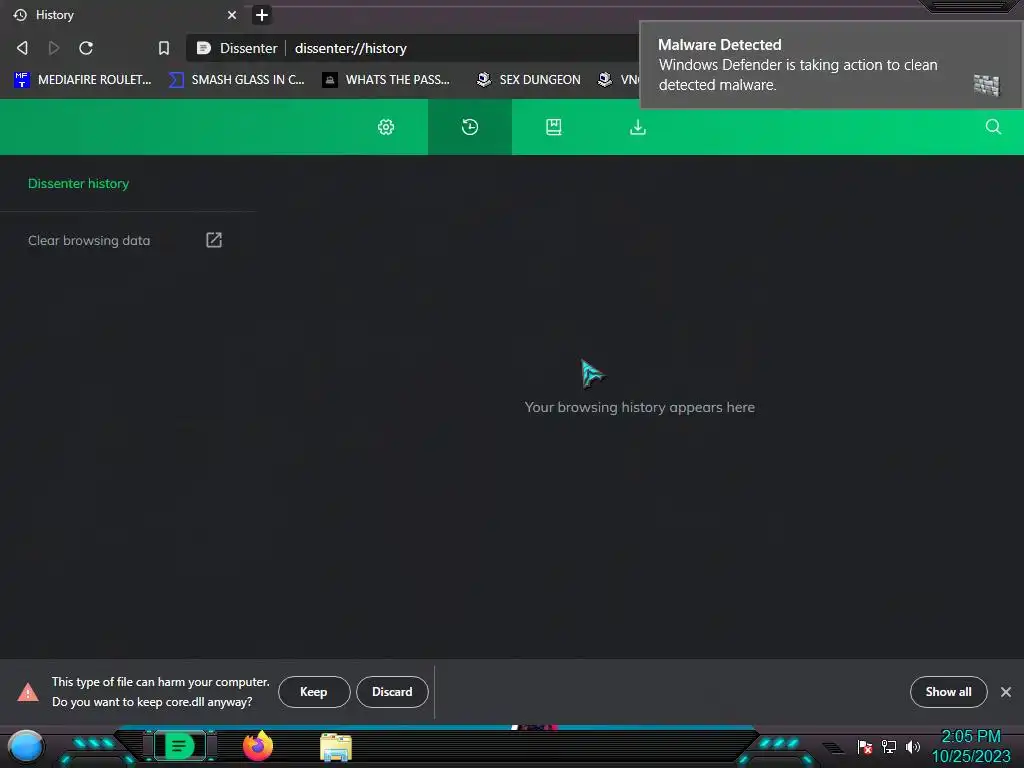The image size is (1024, 768).
Task: Go back with the back arrow
Action: pos(22,48)
